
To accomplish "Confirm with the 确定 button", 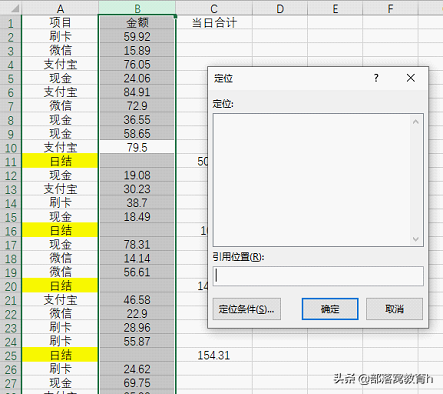I will point(330,309).
